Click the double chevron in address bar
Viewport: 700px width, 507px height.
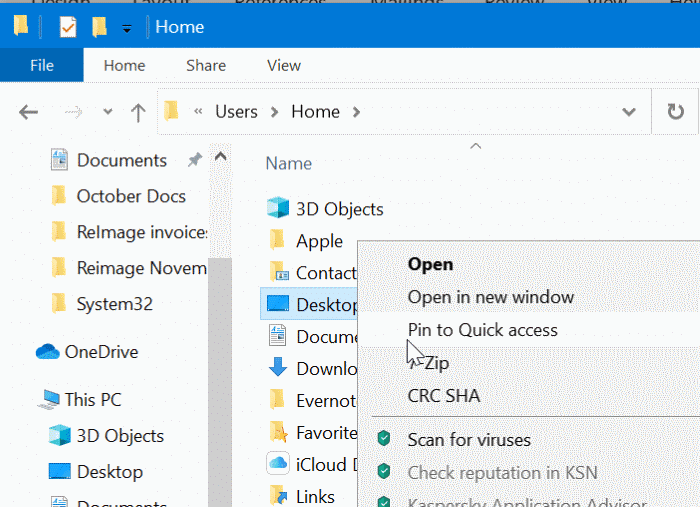coord(198,112)
